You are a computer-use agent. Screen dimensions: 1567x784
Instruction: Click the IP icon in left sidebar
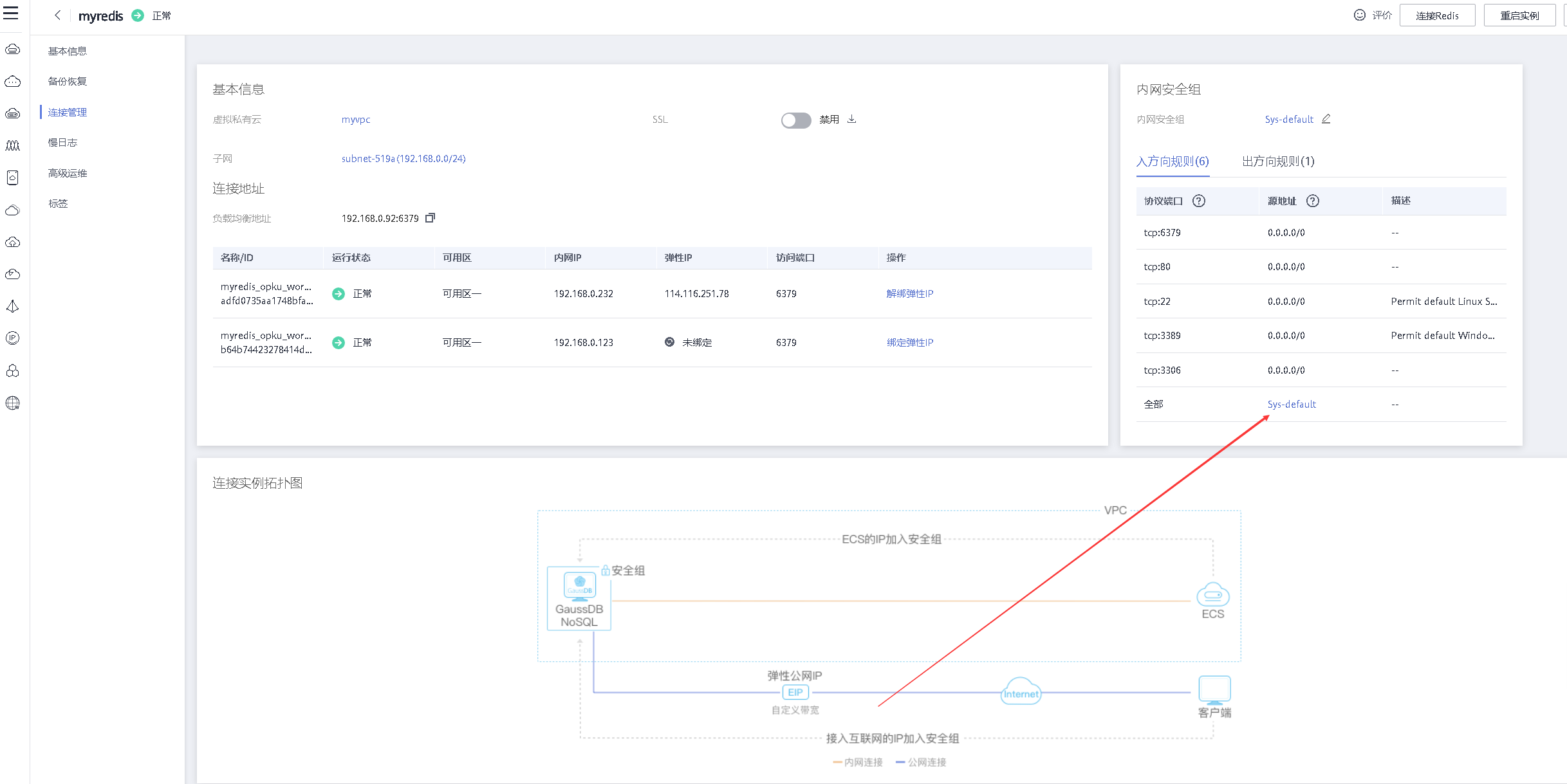point(12,338)
